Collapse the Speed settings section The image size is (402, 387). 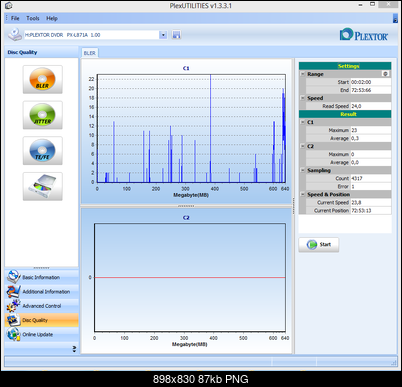click(303, 98)
